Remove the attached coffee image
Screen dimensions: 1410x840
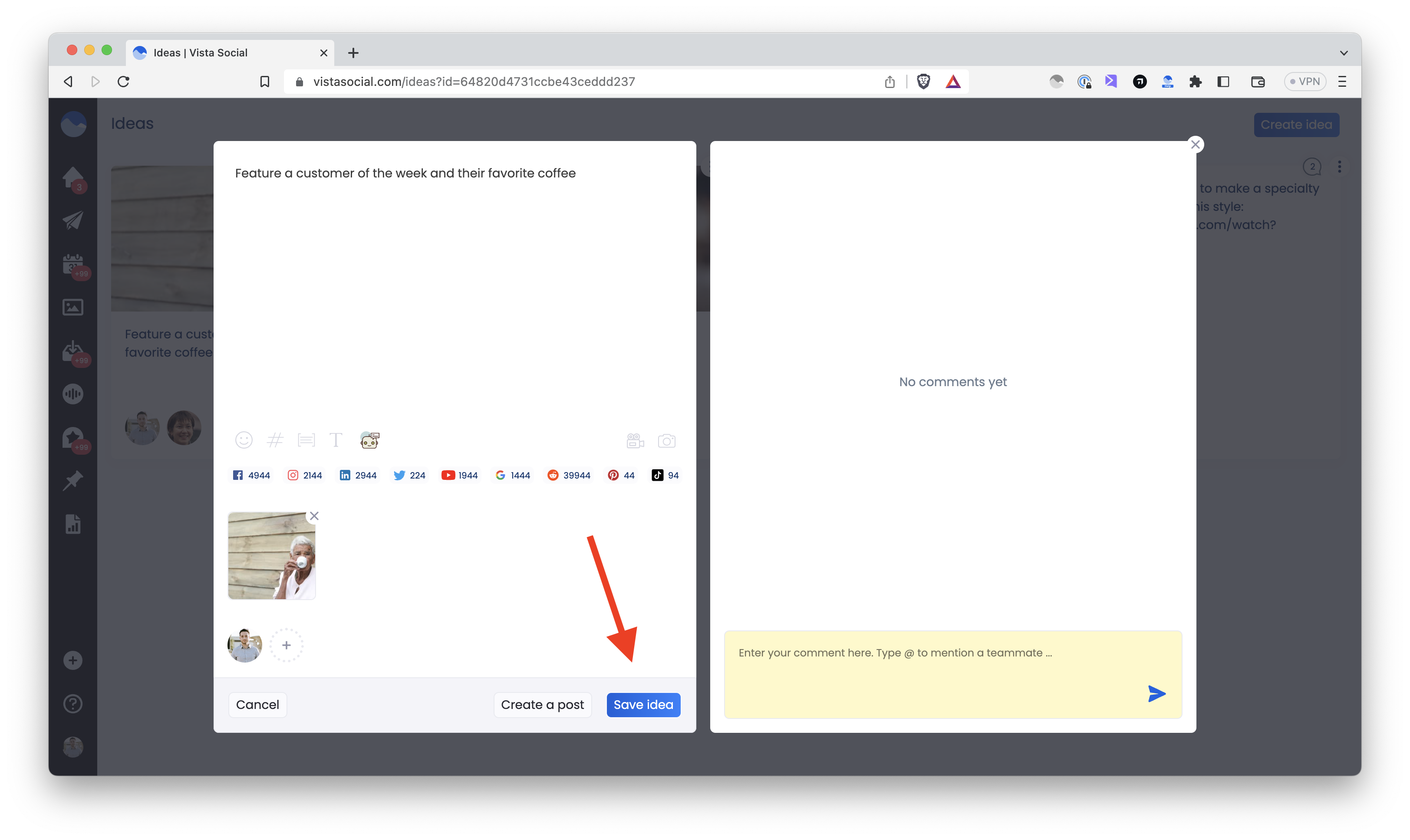314,515
